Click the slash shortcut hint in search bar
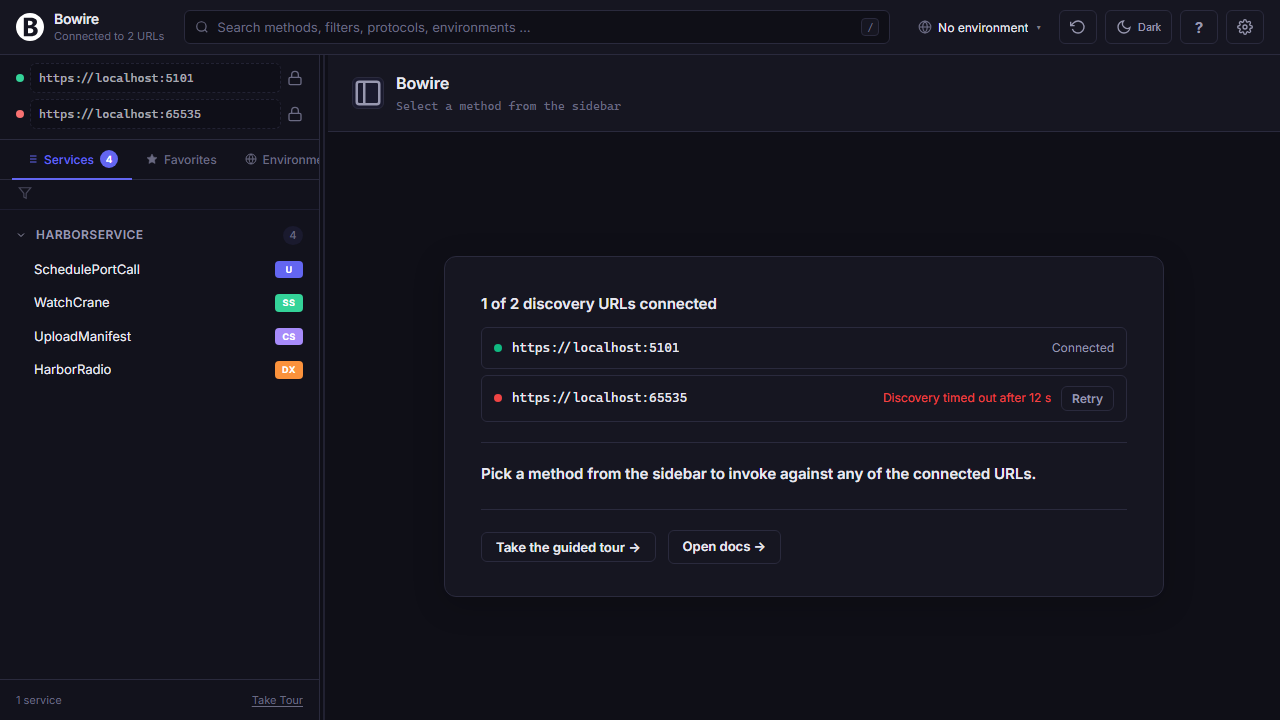 pyautogui.click(x=870, y=27)
